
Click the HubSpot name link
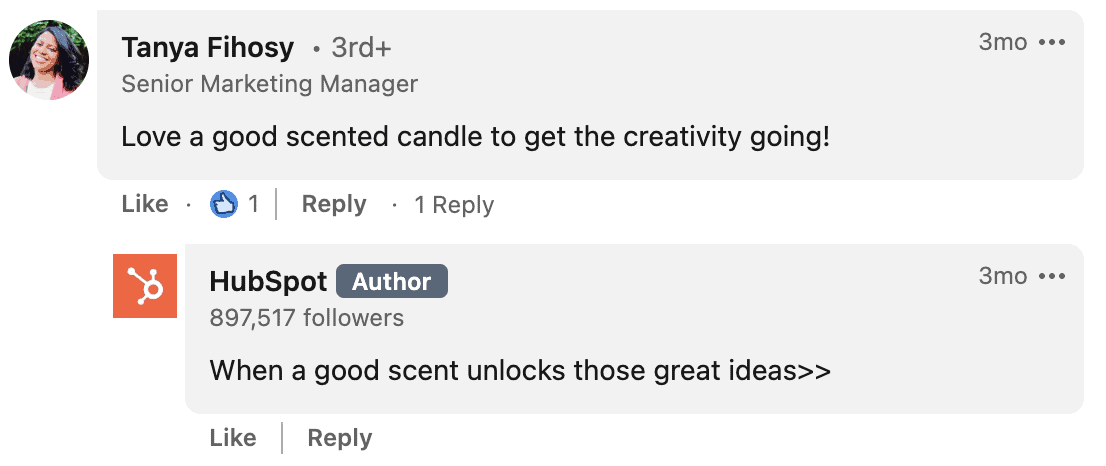click(x=268, y=281)
